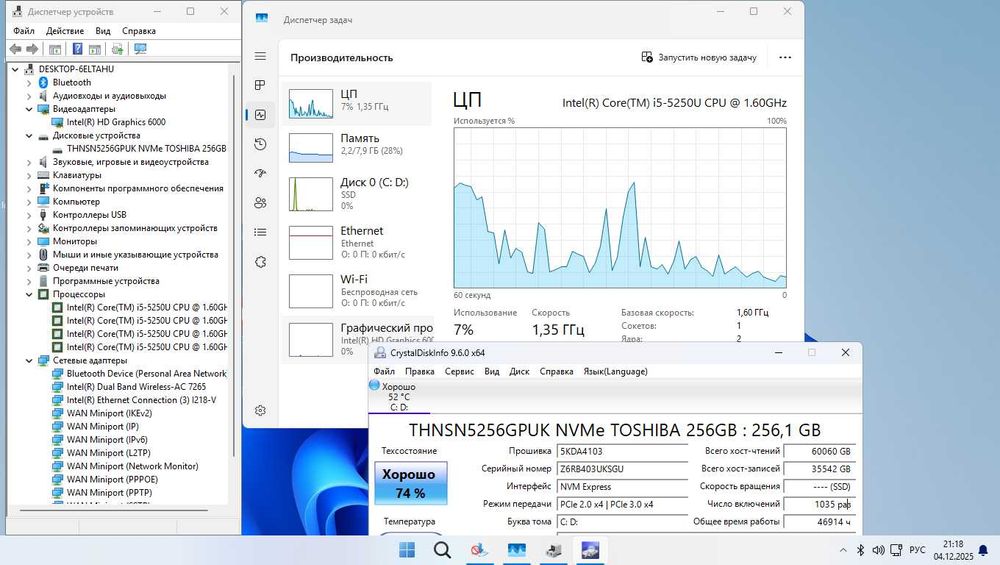Select the Память performance item
1000x565 pixels.
tap(357, 147)
